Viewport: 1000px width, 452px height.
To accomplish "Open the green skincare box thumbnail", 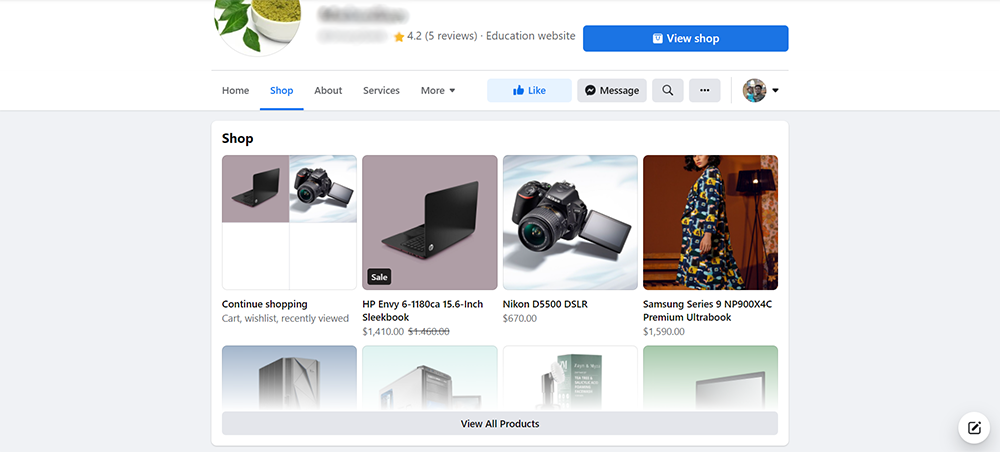I will click(x=570, y=377).
